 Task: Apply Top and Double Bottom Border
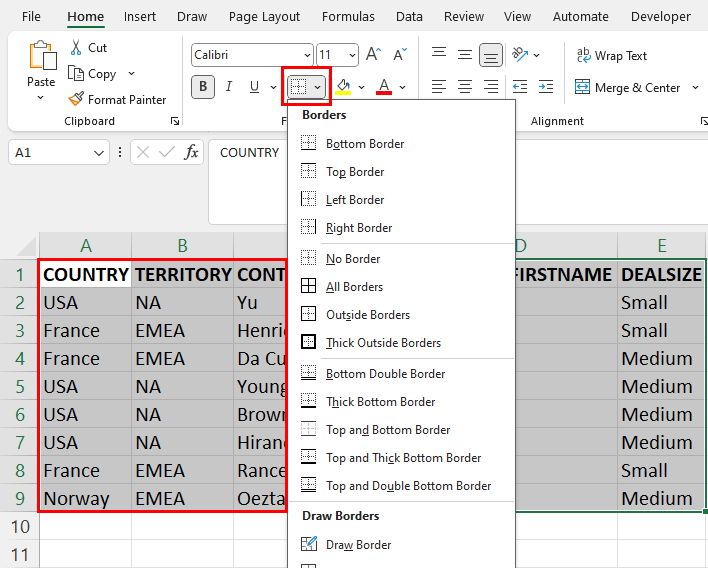401,486
